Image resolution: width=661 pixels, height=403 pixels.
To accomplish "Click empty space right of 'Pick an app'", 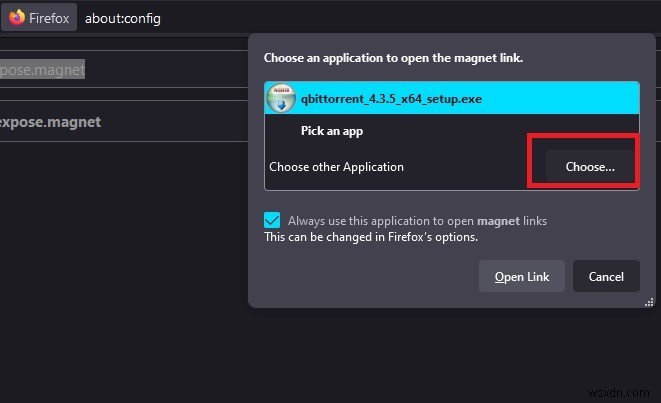I will click(x=500, y=130).
